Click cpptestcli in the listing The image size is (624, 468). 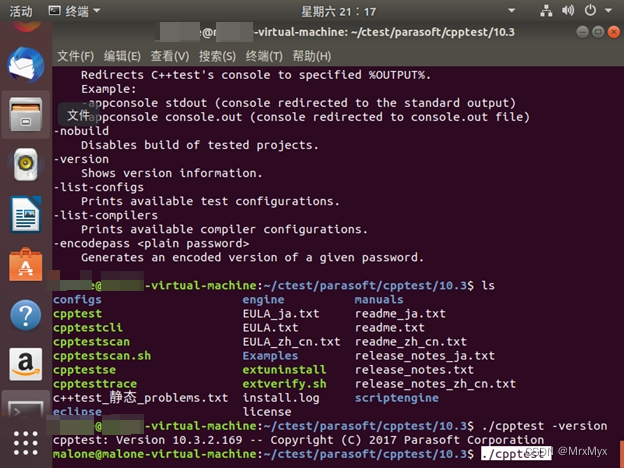click(88, 328)
